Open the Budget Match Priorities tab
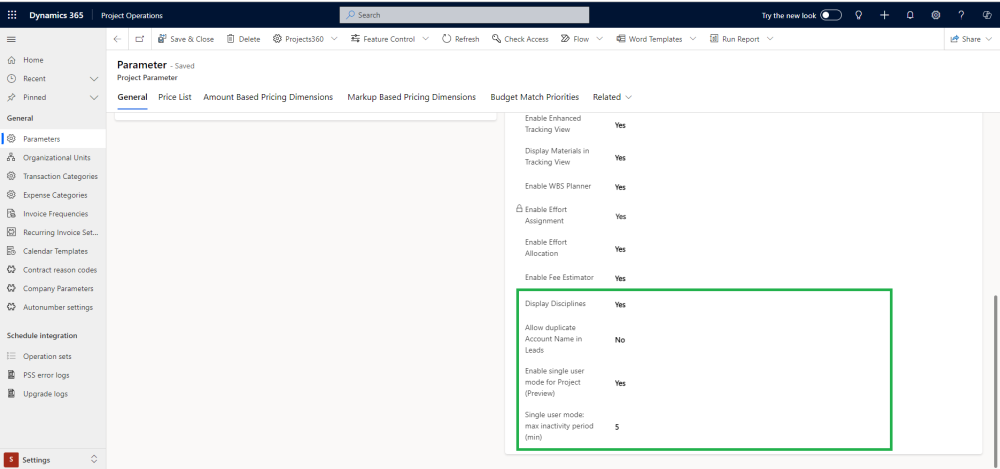 click(534, 97)
